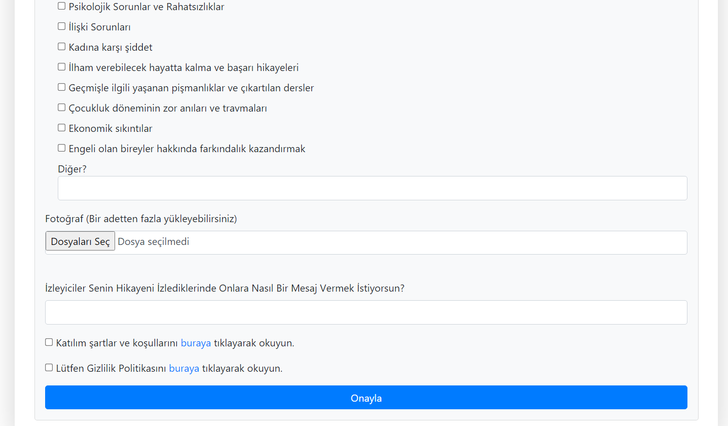
Task: Check Psikolojik Sorunlar ve Rahatsızlıklar checkbox
Action: point(61,6)
